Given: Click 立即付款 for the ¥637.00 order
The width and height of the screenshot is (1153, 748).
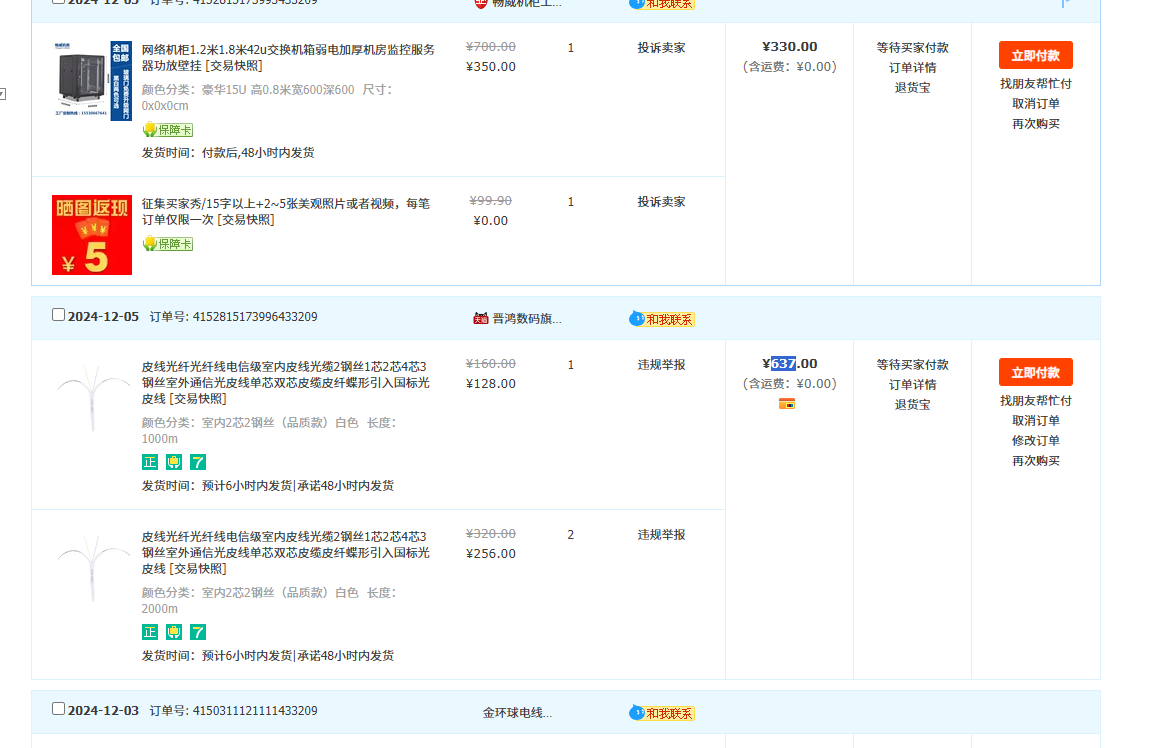Looking at the screenshot, I should coord(1035,372).
